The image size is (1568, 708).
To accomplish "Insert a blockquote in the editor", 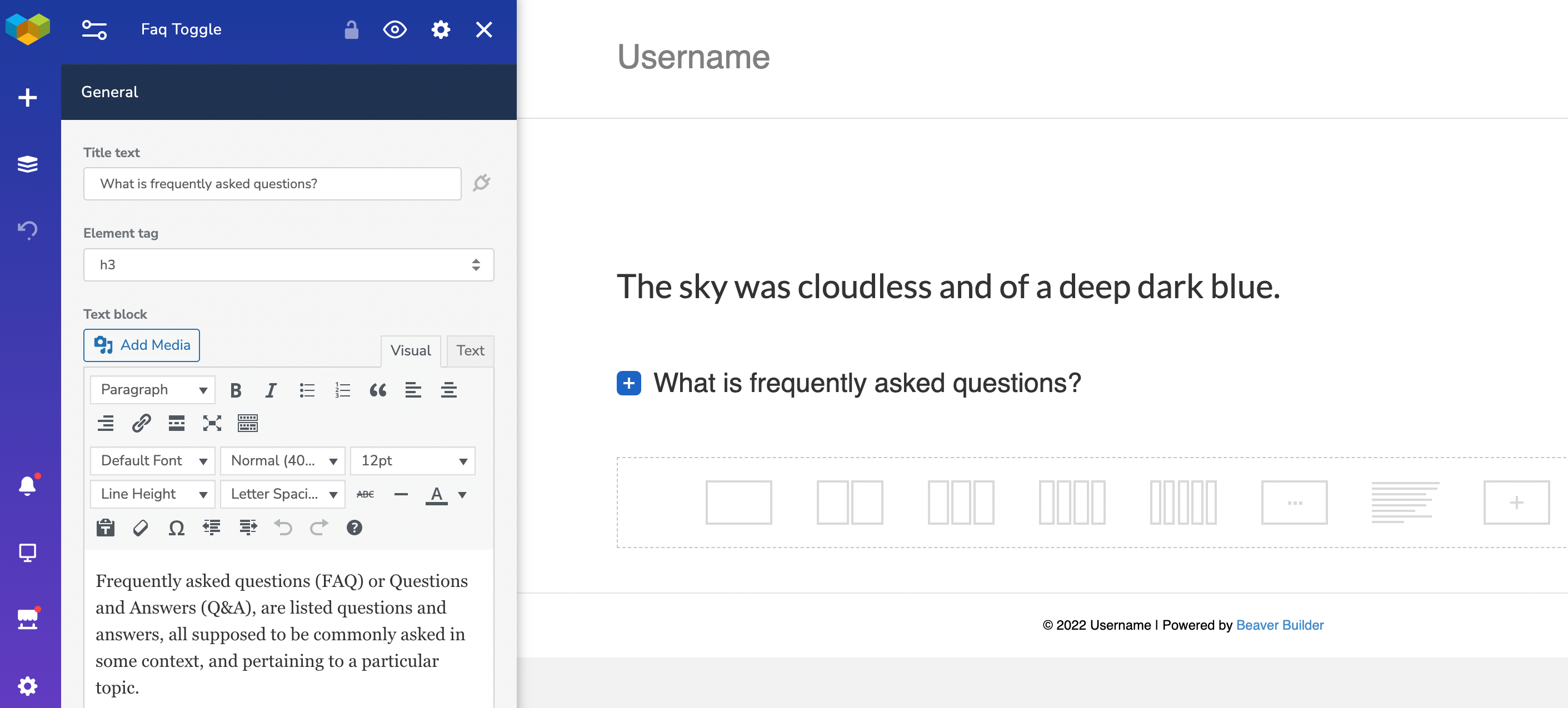I will pyautogui.click(x=378, y=390).
